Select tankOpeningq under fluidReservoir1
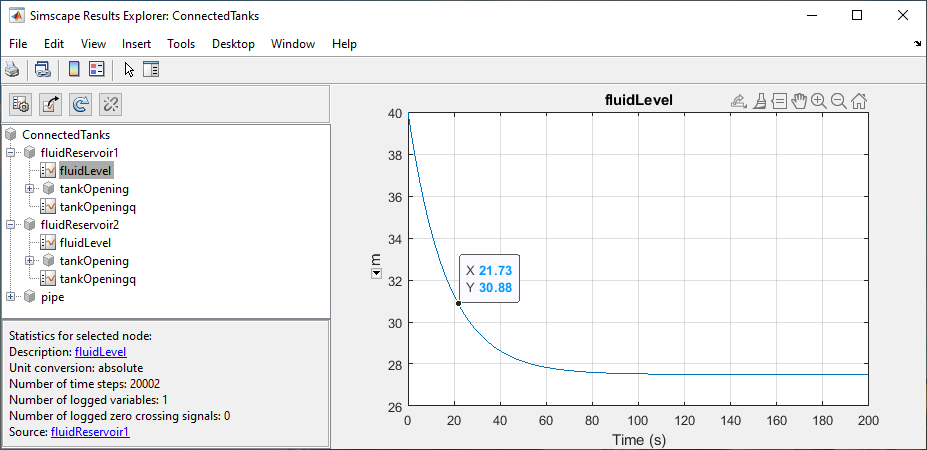 [x=98, y=207]
